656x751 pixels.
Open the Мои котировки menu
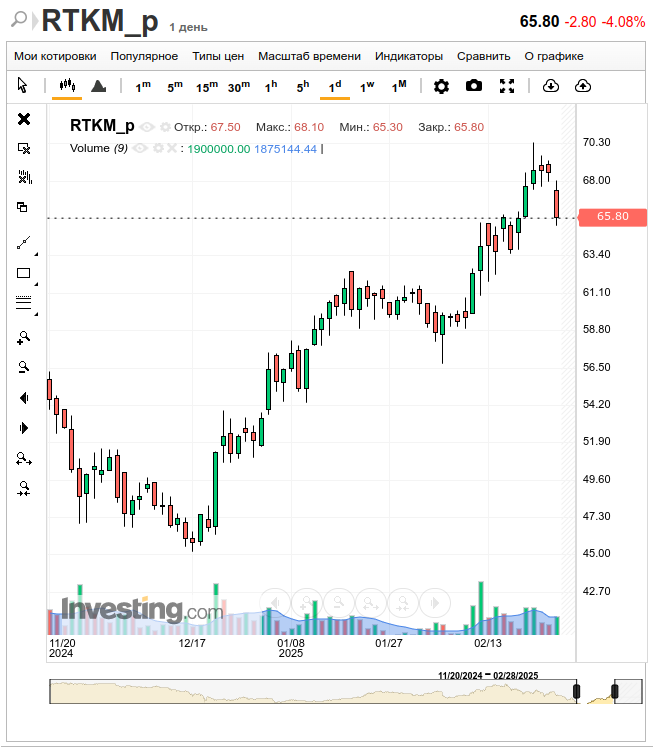point(55,56)
